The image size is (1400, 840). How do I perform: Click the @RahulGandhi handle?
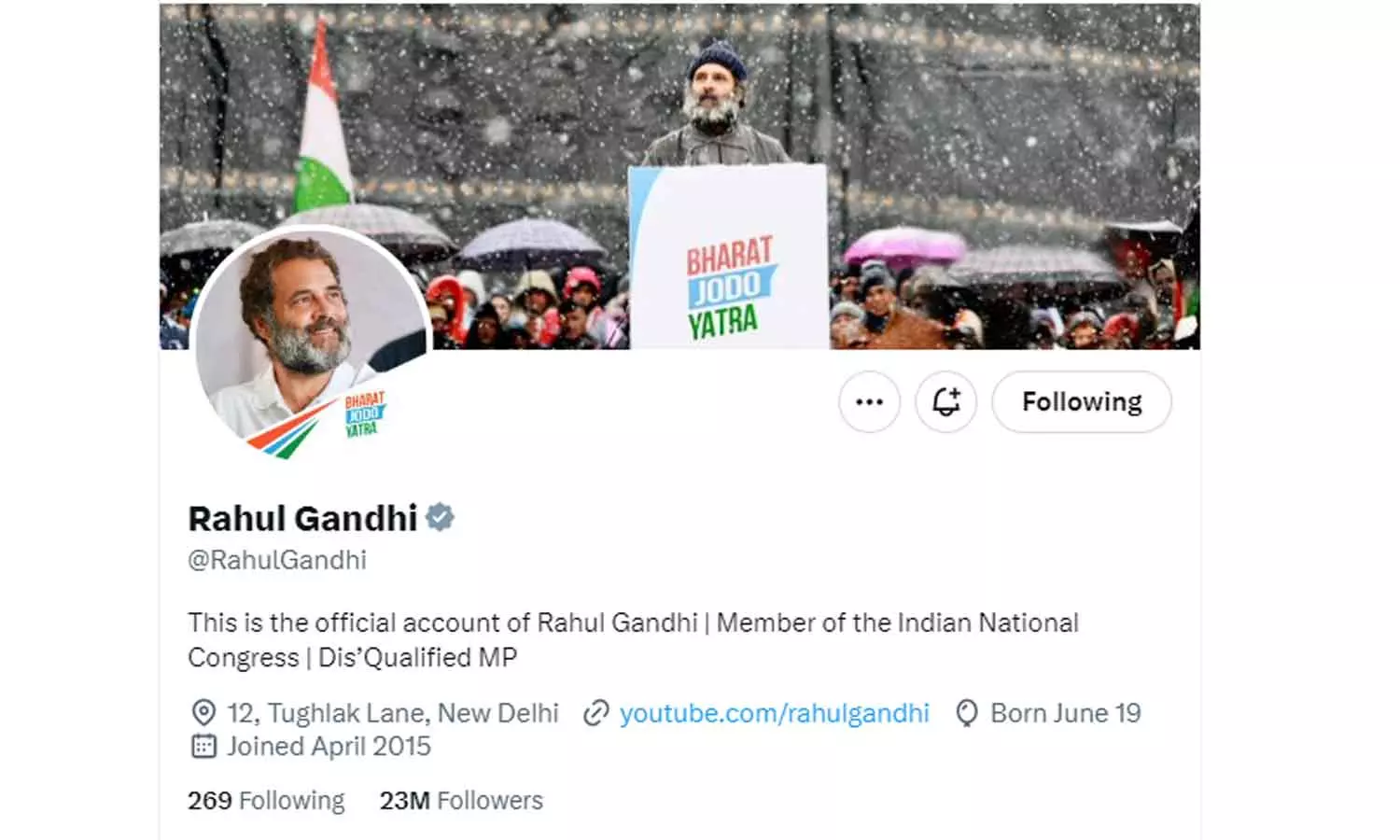click(x=277, y=560)
